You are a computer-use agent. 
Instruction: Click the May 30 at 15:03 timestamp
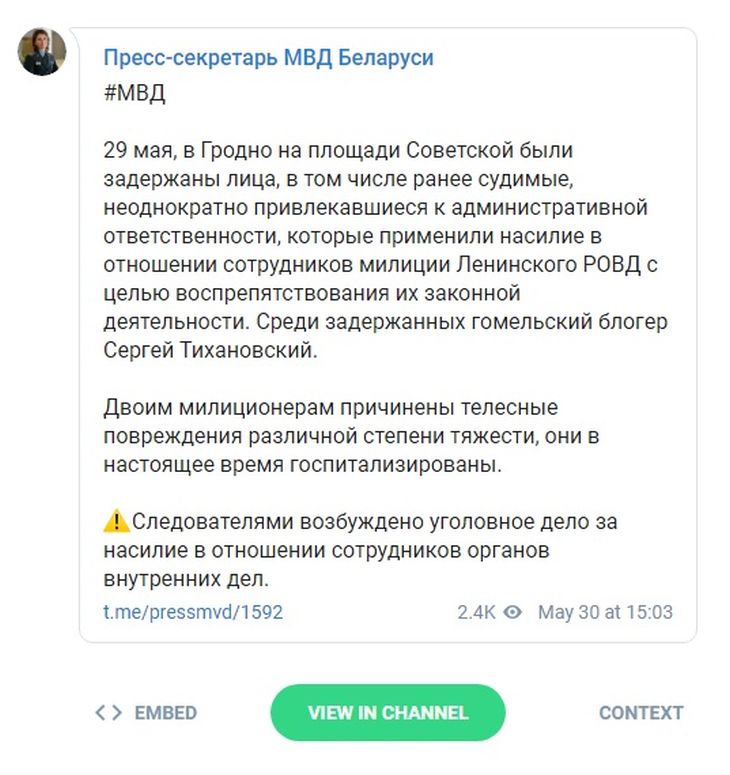point(605,612)
